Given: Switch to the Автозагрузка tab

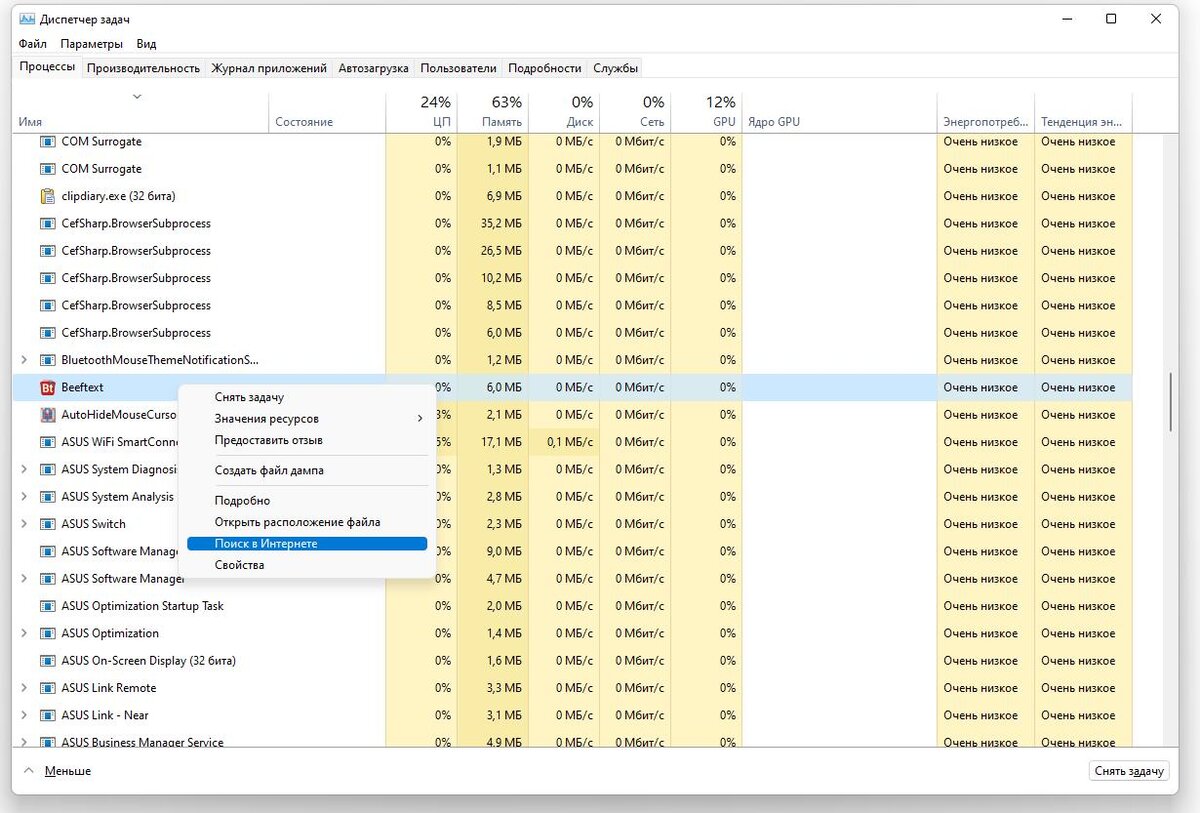Looking at the screenshot, I should click(373, 68).
